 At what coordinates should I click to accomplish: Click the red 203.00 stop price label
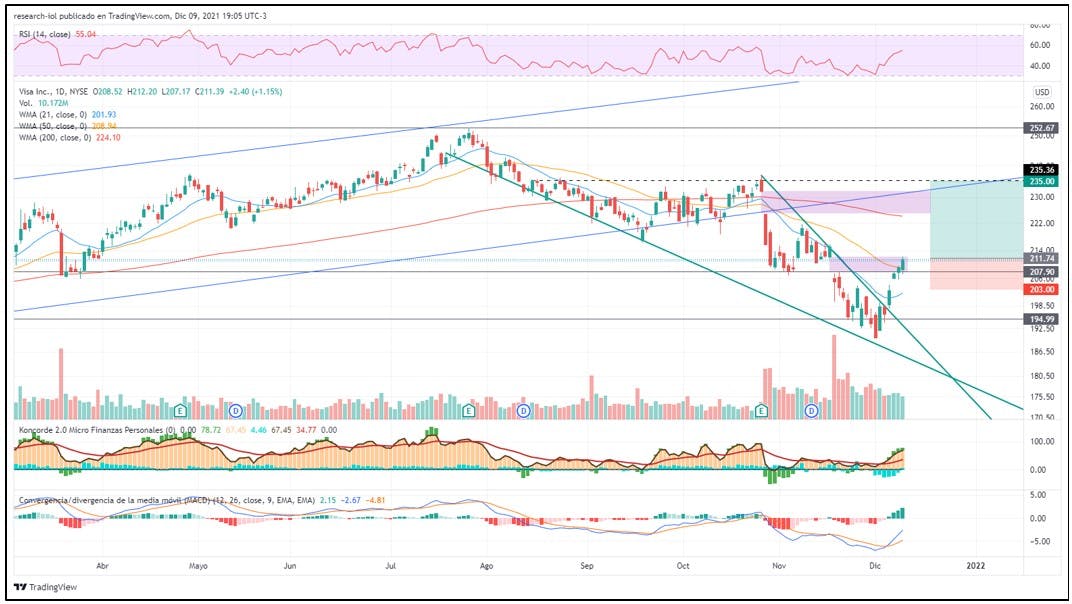tap(1042, 289)
